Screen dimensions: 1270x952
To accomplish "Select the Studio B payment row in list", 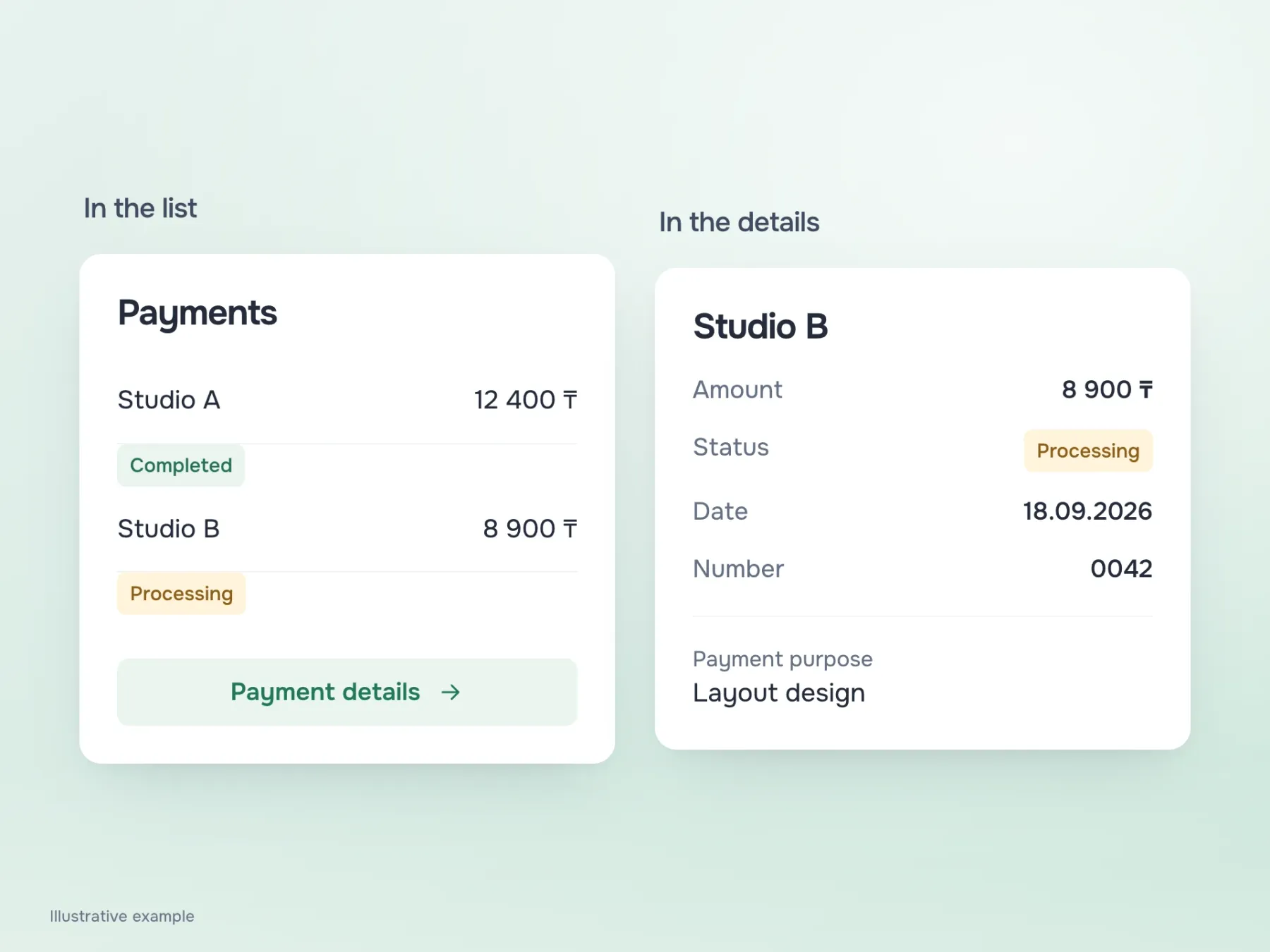I will coord(347,528).
